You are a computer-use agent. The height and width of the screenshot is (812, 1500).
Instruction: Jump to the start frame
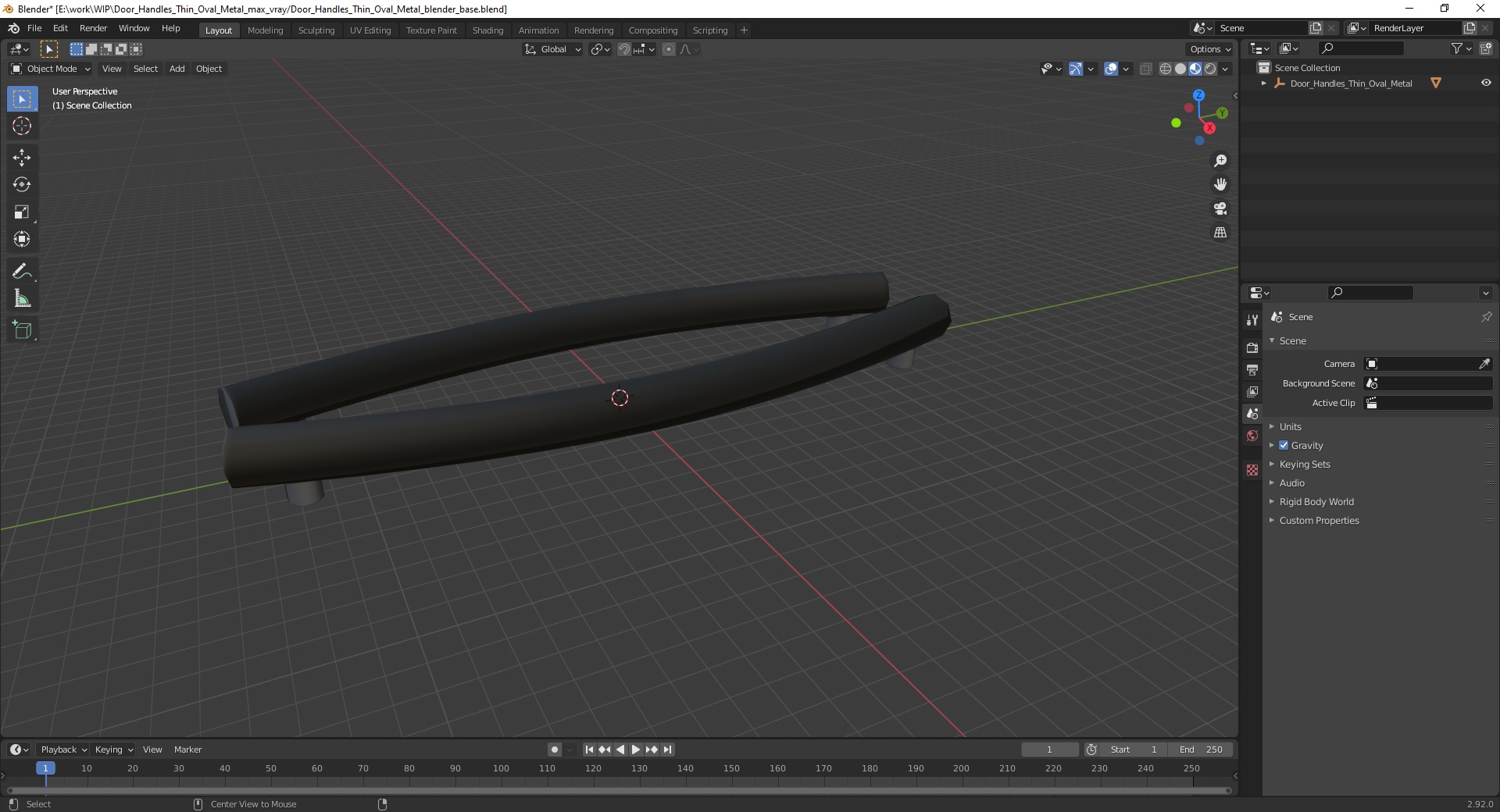pyautogui.click(x=589, y=750)
